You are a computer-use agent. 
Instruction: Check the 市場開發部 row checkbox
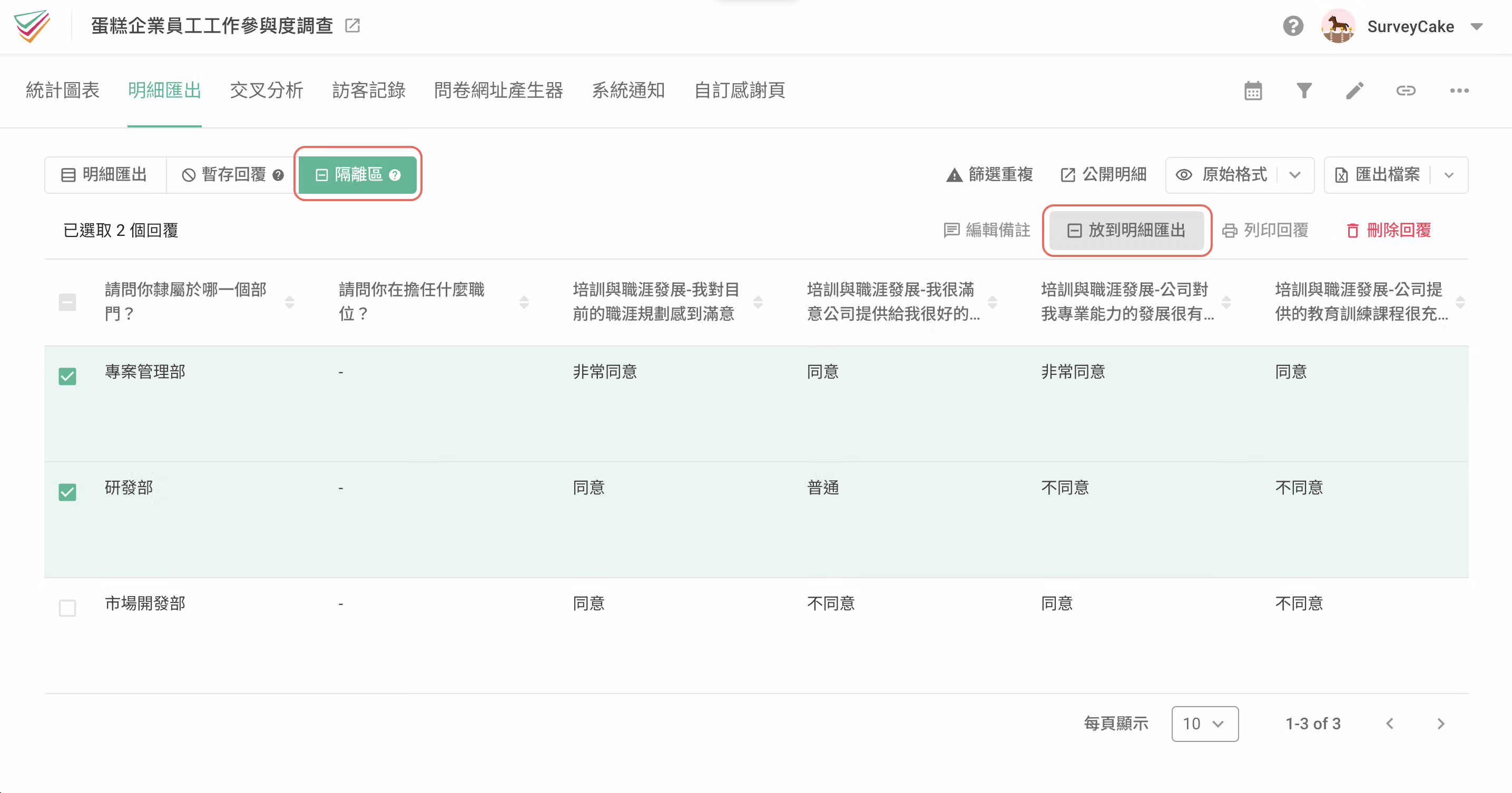(x=67, y=608)
